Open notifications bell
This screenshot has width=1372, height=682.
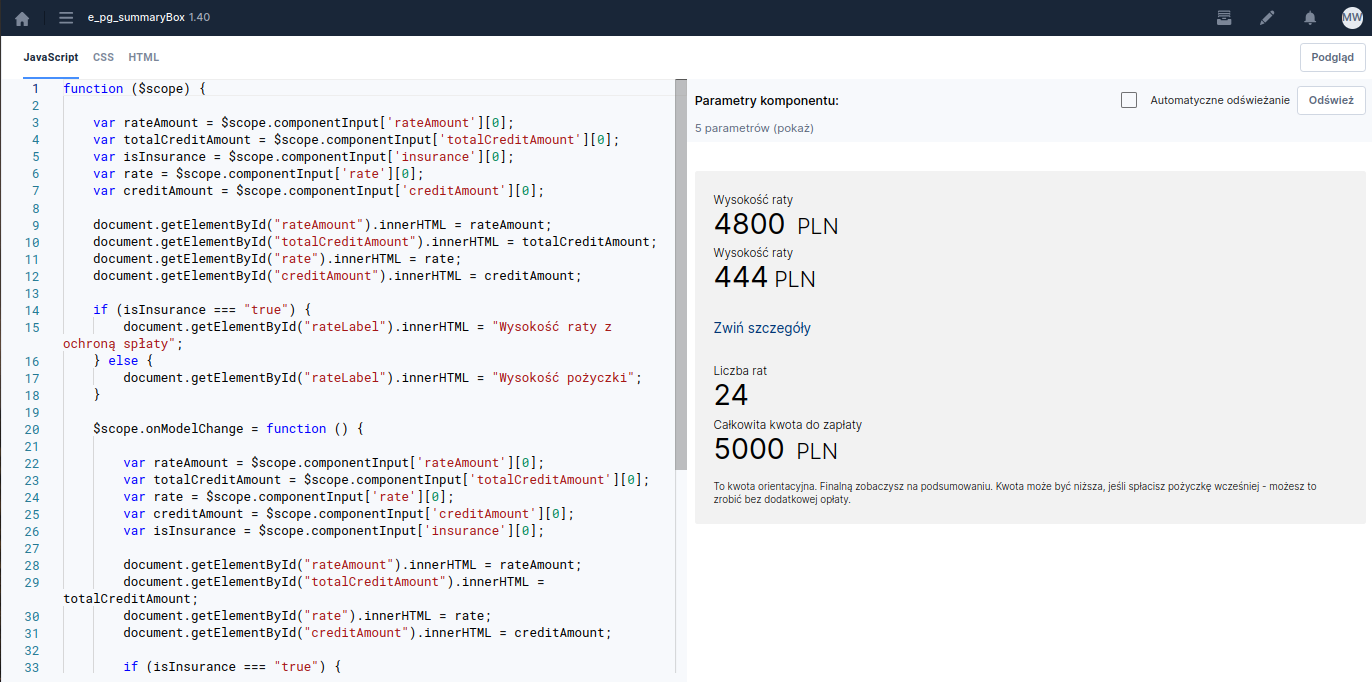pyautogui.click(x=1309, y=18)
